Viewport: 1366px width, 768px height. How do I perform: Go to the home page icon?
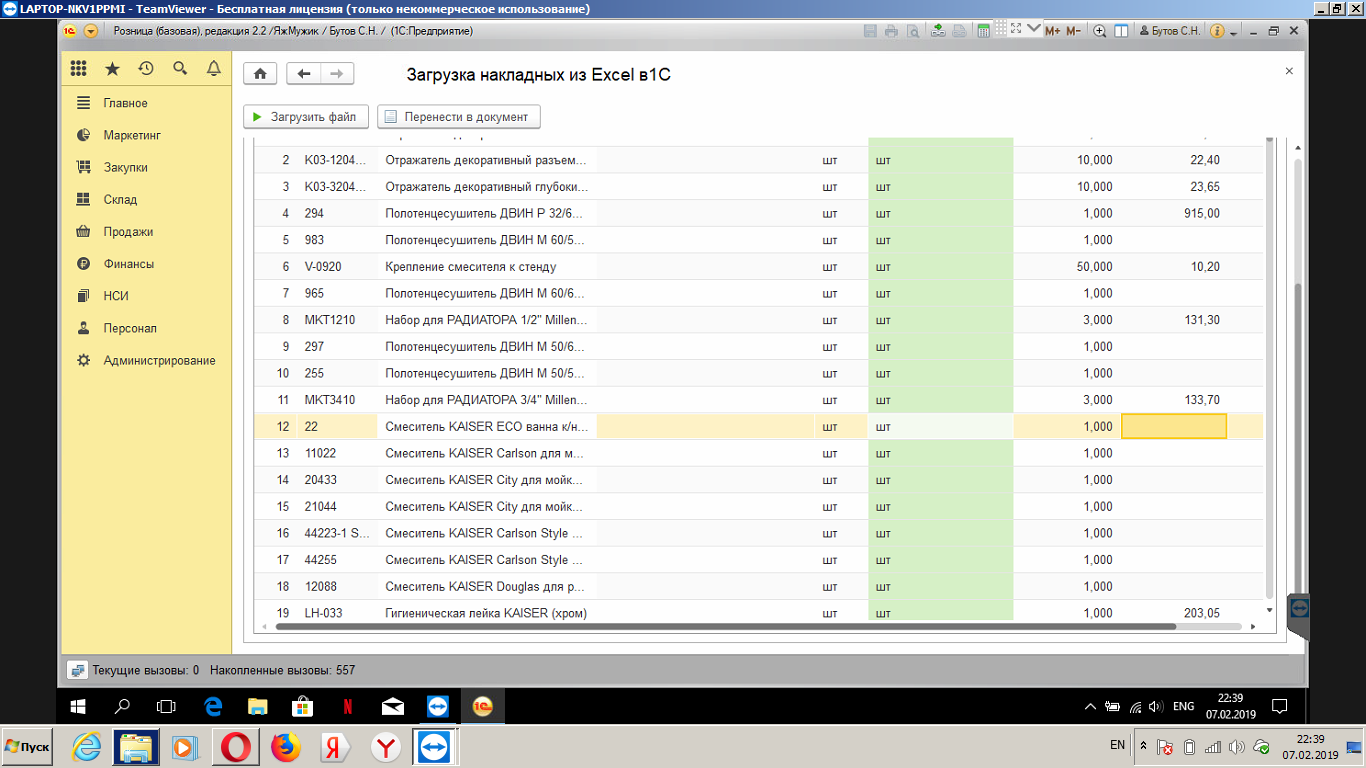click(260, 73)
